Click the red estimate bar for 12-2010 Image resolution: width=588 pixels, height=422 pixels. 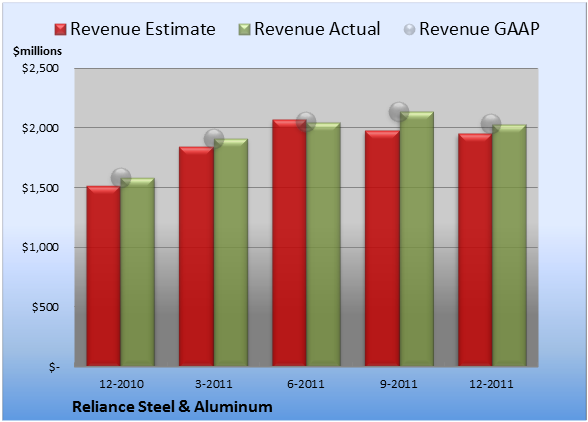(104, 276)
